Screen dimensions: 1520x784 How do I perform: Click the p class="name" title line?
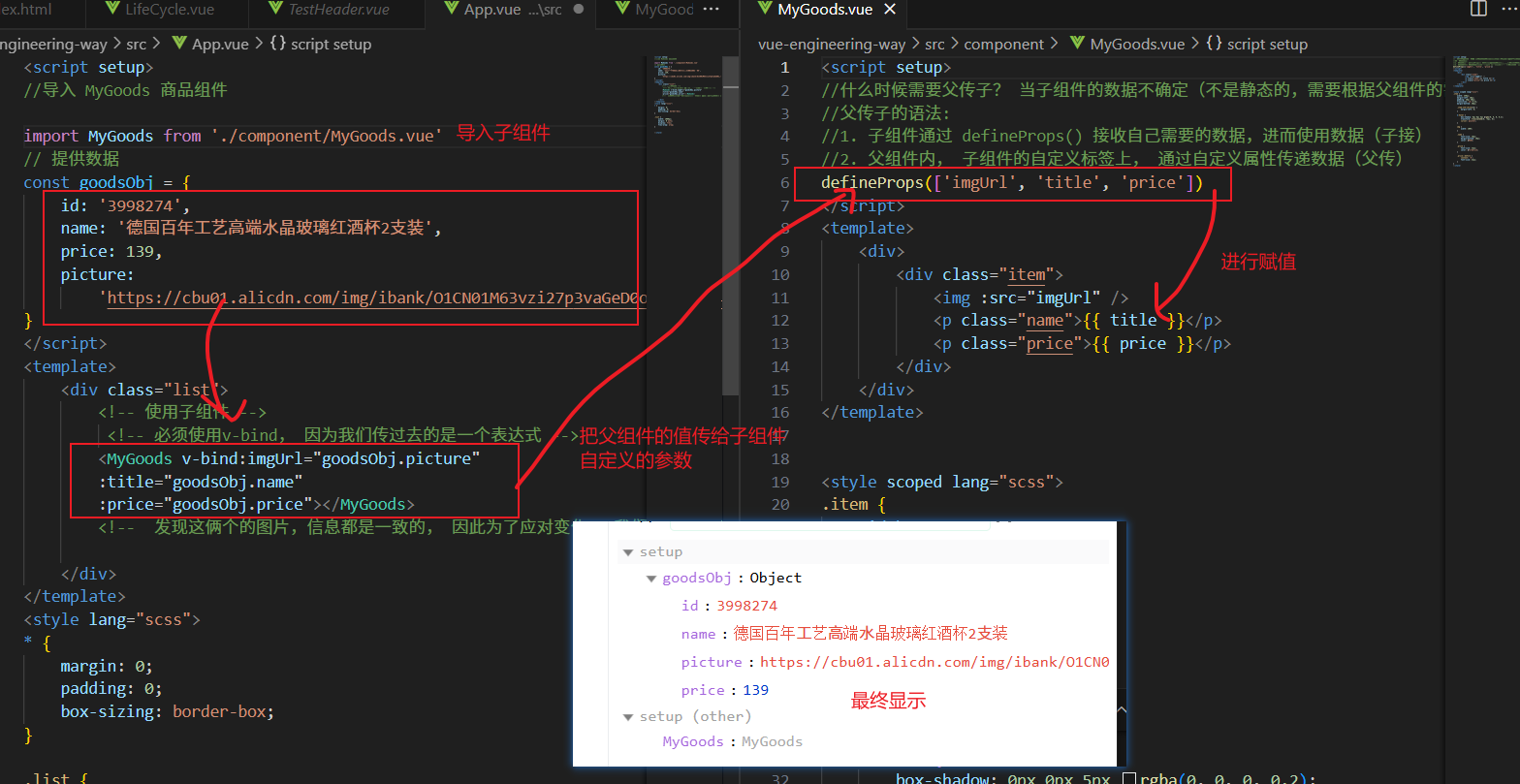click(x=1078, y=320)
